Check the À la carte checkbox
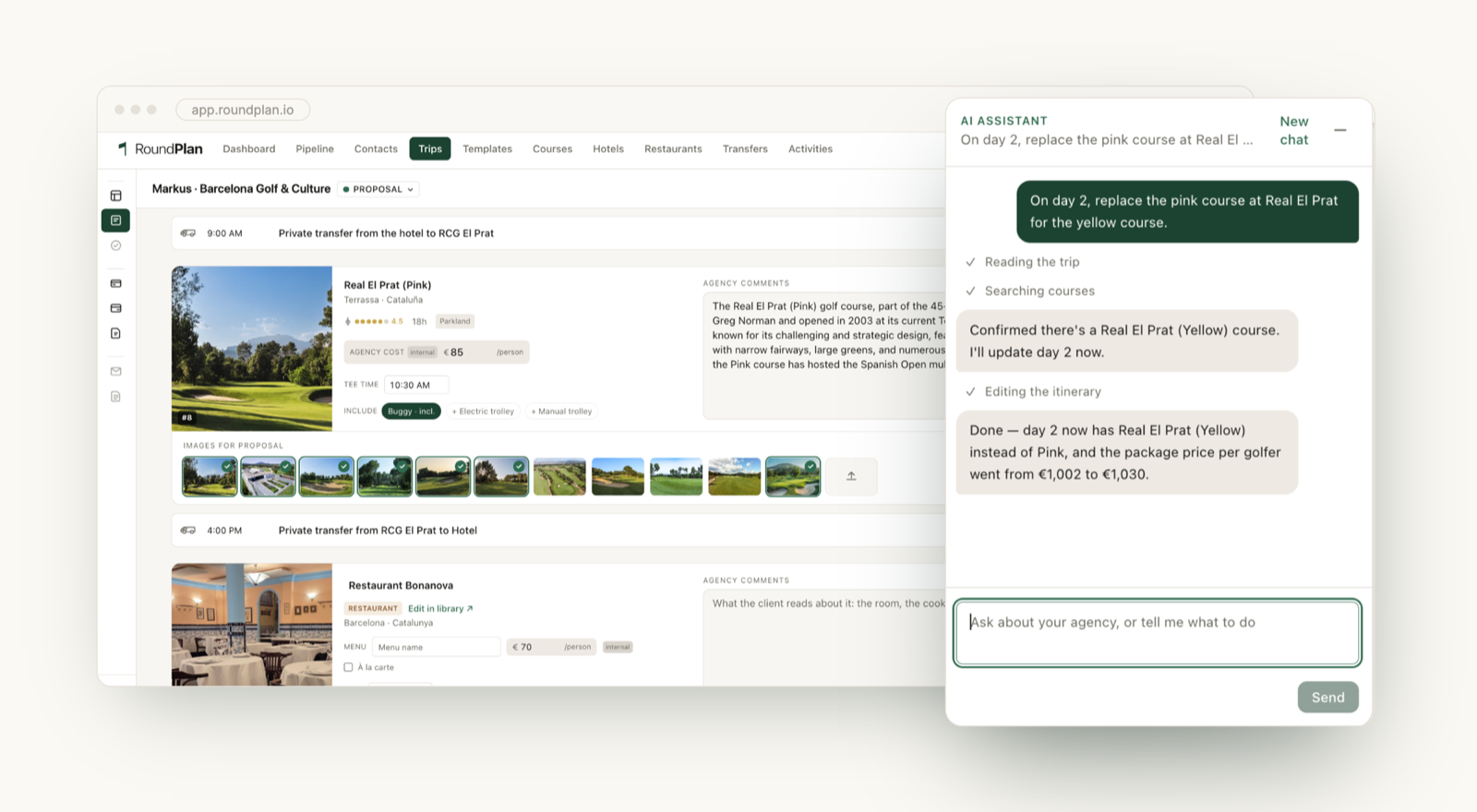Image resolution: width=1477 pixels, height=812 pixels. (x=348, y=667)
